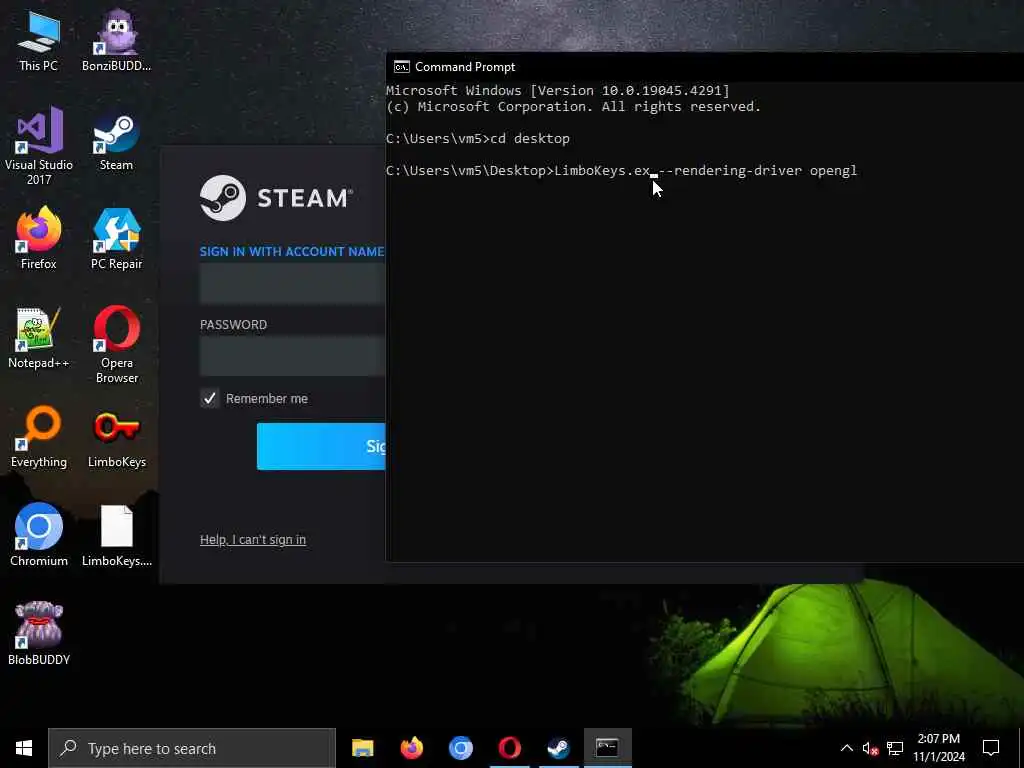Image resolution: width=1024 pixels, height=768 pixels.
Task: Switch to Steam via taskbar icon
Action: (558, 748)
